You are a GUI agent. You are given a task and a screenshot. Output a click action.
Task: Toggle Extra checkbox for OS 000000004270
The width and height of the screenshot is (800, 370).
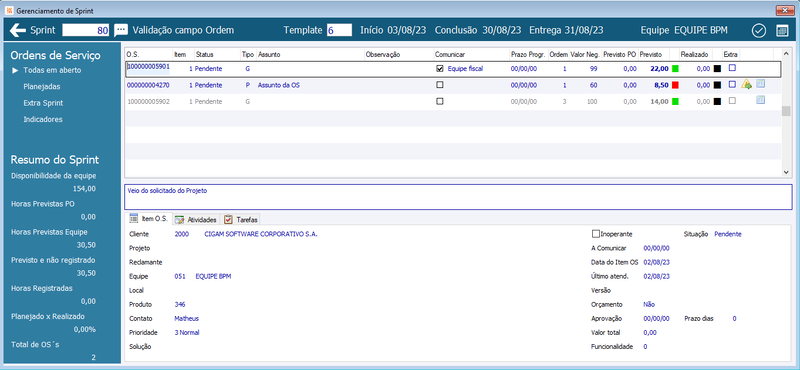tap(732, 84)
